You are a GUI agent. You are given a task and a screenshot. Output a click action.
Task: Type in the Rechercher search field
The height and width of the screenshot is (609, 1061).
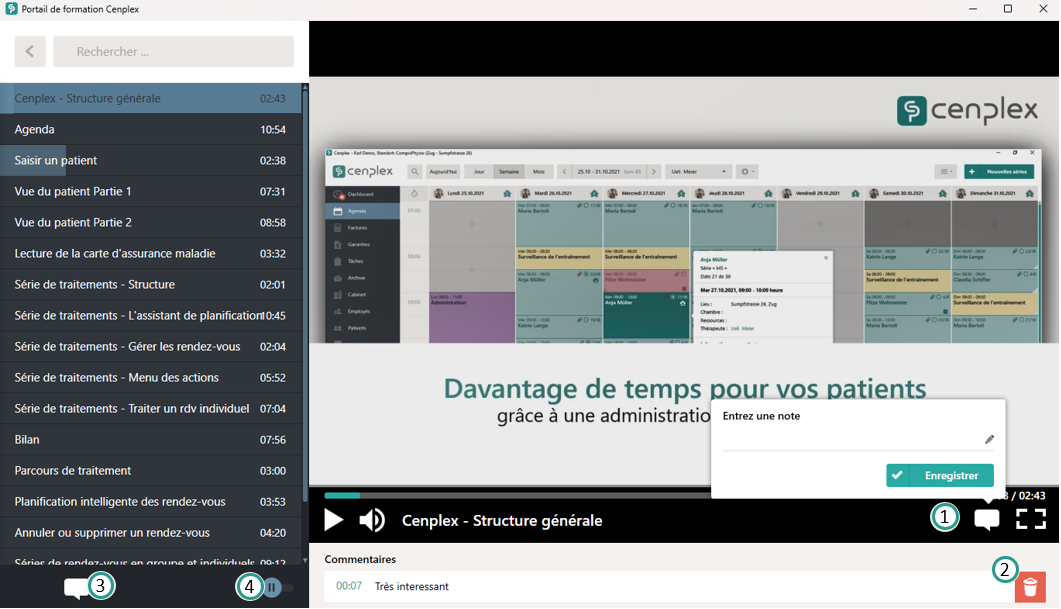[173, 52]
